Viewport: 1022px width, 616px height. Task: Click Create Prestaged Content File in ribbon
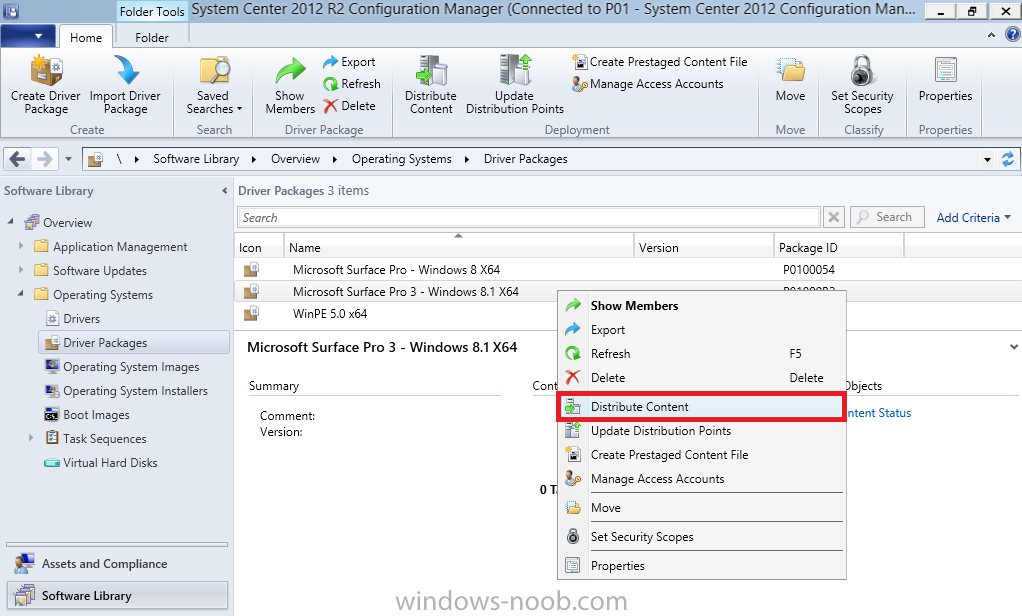(660, 62)
